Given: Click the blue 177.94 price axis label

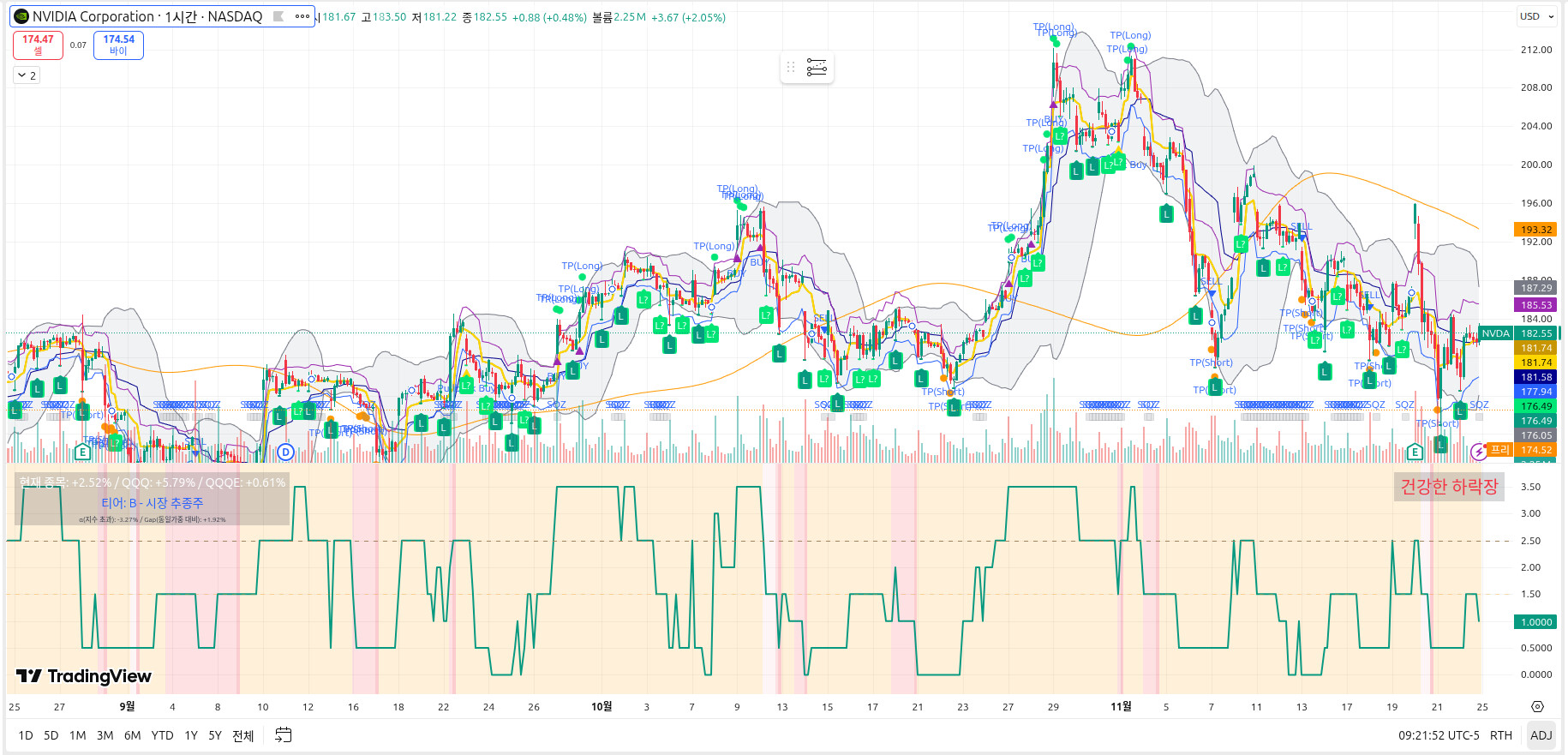Looking at the screenshot, I should [1536, 392].
